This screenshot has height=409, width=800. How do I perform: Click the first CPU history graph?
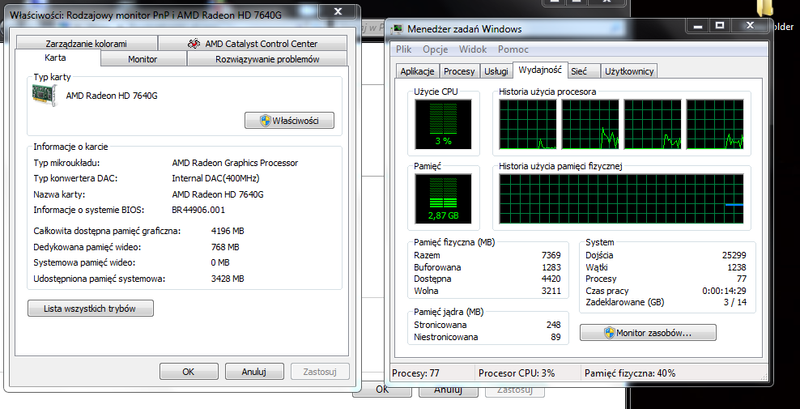pos(528,124)
